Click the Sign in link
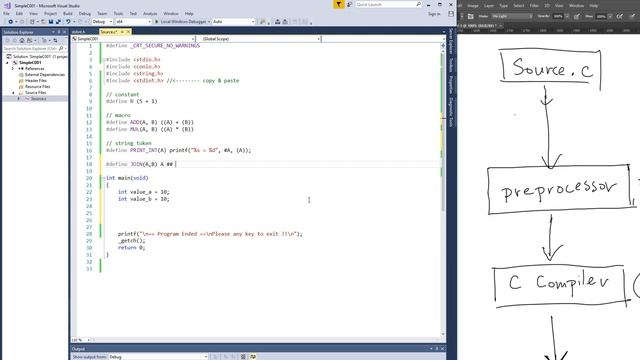The image size is (640, 360). click(x=434, y=14)
